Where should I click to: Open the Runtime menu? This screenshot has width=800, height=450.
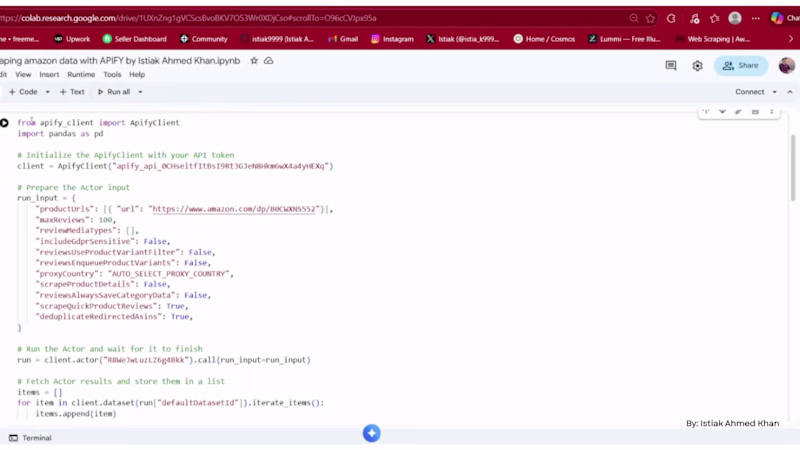81,74
